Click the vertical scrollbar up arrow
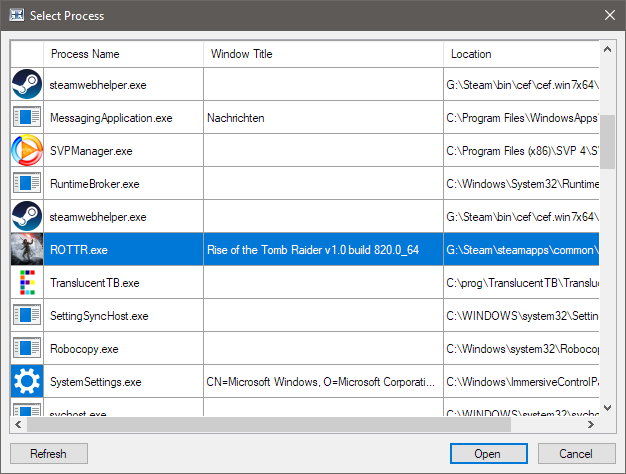626x474 pixels. (x=608, y=48)
